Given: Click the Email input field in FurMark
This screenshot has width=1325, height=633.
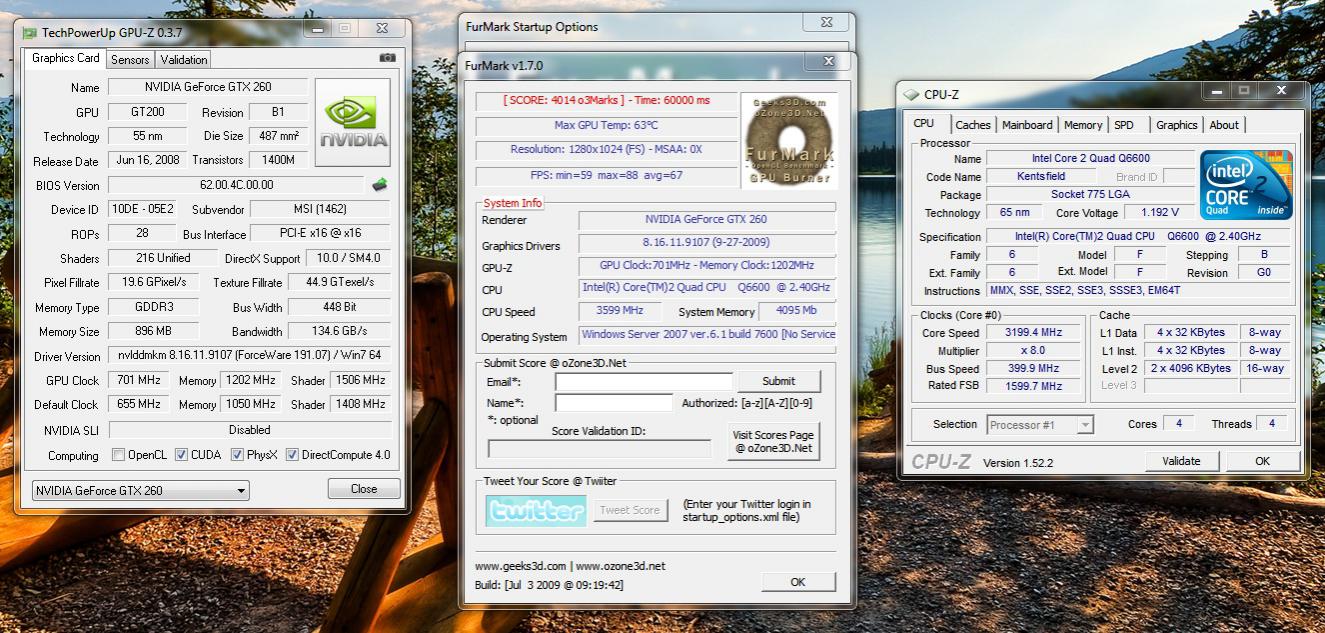Looking at the screenshot, I should 644,382.
